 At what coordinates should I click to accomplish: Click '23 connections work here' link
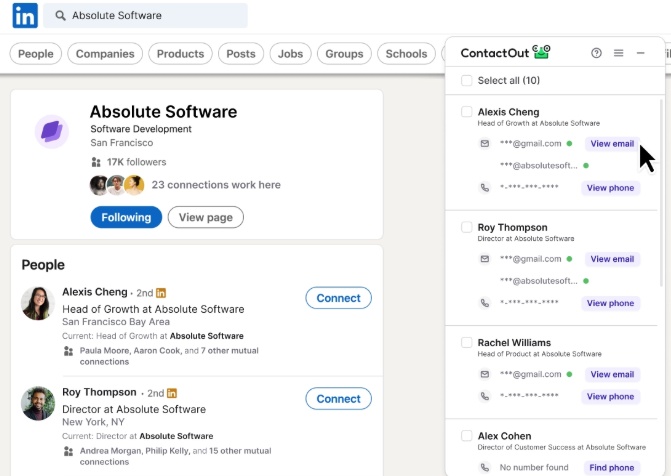[x=216, y=185]
